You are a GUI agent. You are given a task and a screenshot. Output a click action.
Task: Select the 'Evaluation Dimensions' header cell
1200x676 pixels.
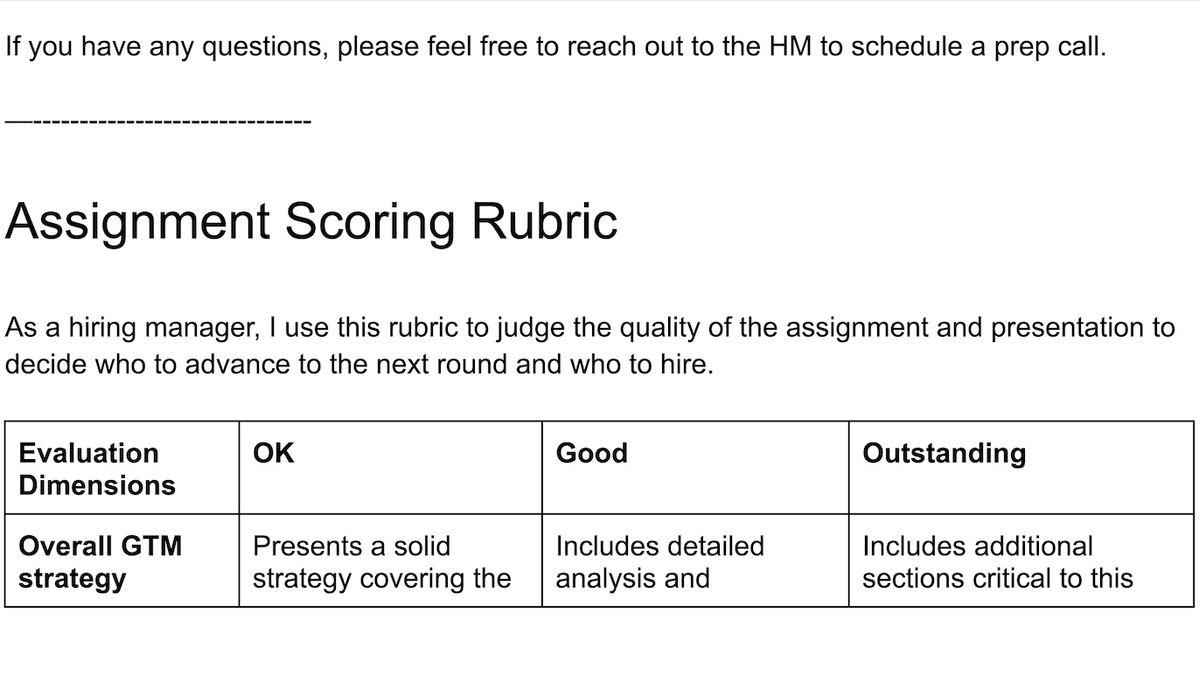click(x=122, y=468)
